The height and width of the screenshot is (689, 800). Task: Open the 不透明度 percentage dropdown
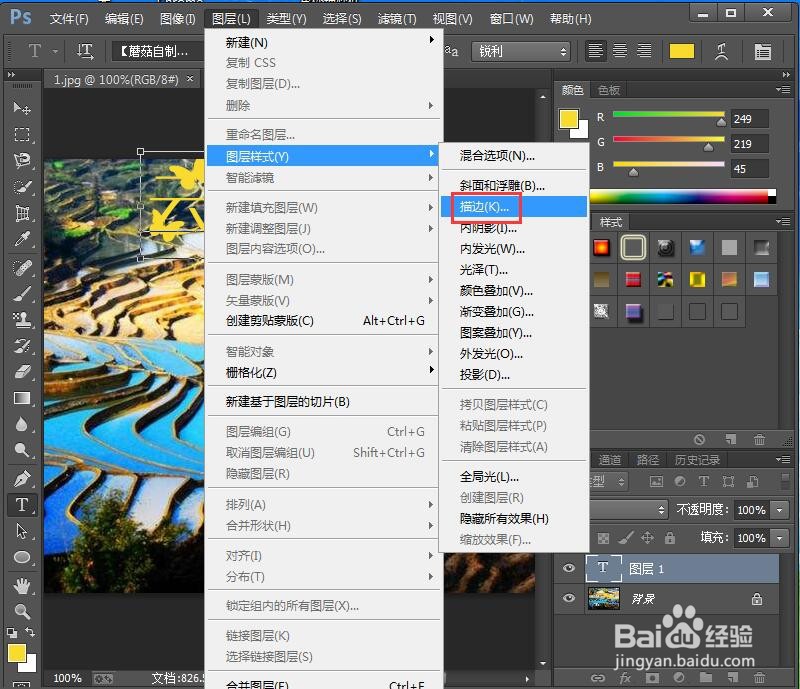click(779, 508)
